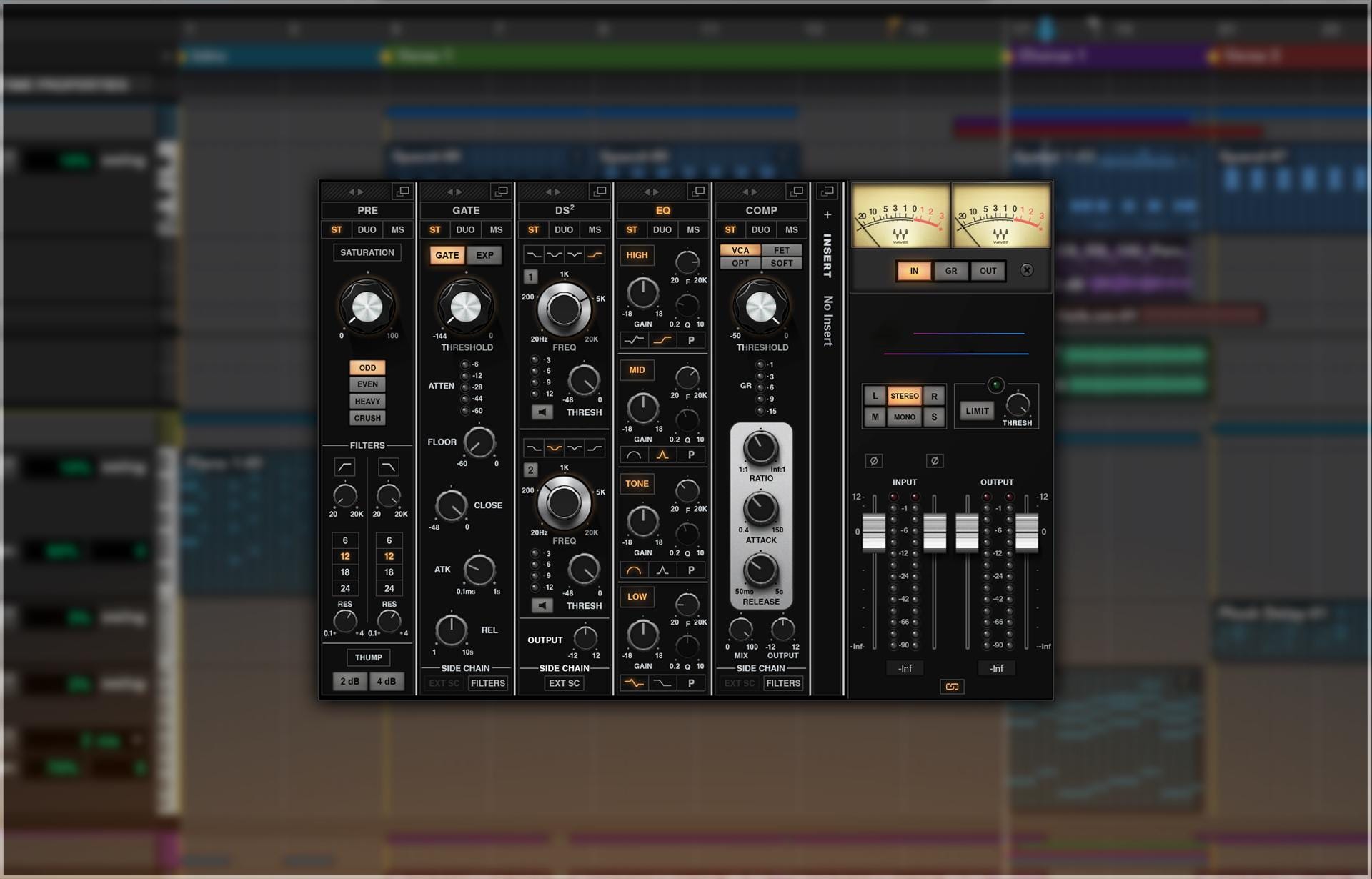The width and height of the screenshot is (1372, 879).
Task: Select EQ HIGH band shelf shape icon
Action: [662, 341]
